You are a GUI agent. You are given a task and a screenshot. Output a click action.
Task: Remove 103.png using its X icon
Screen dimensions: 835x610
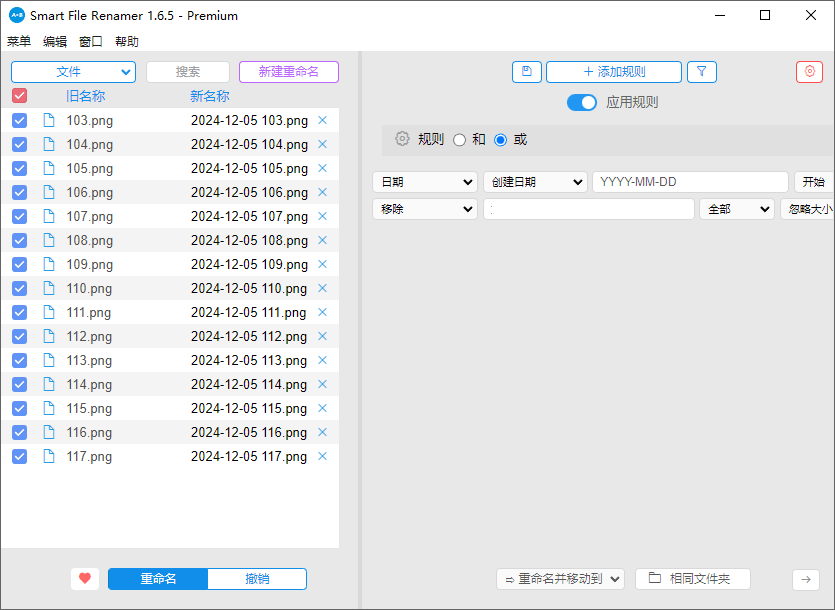coord(322,120)
